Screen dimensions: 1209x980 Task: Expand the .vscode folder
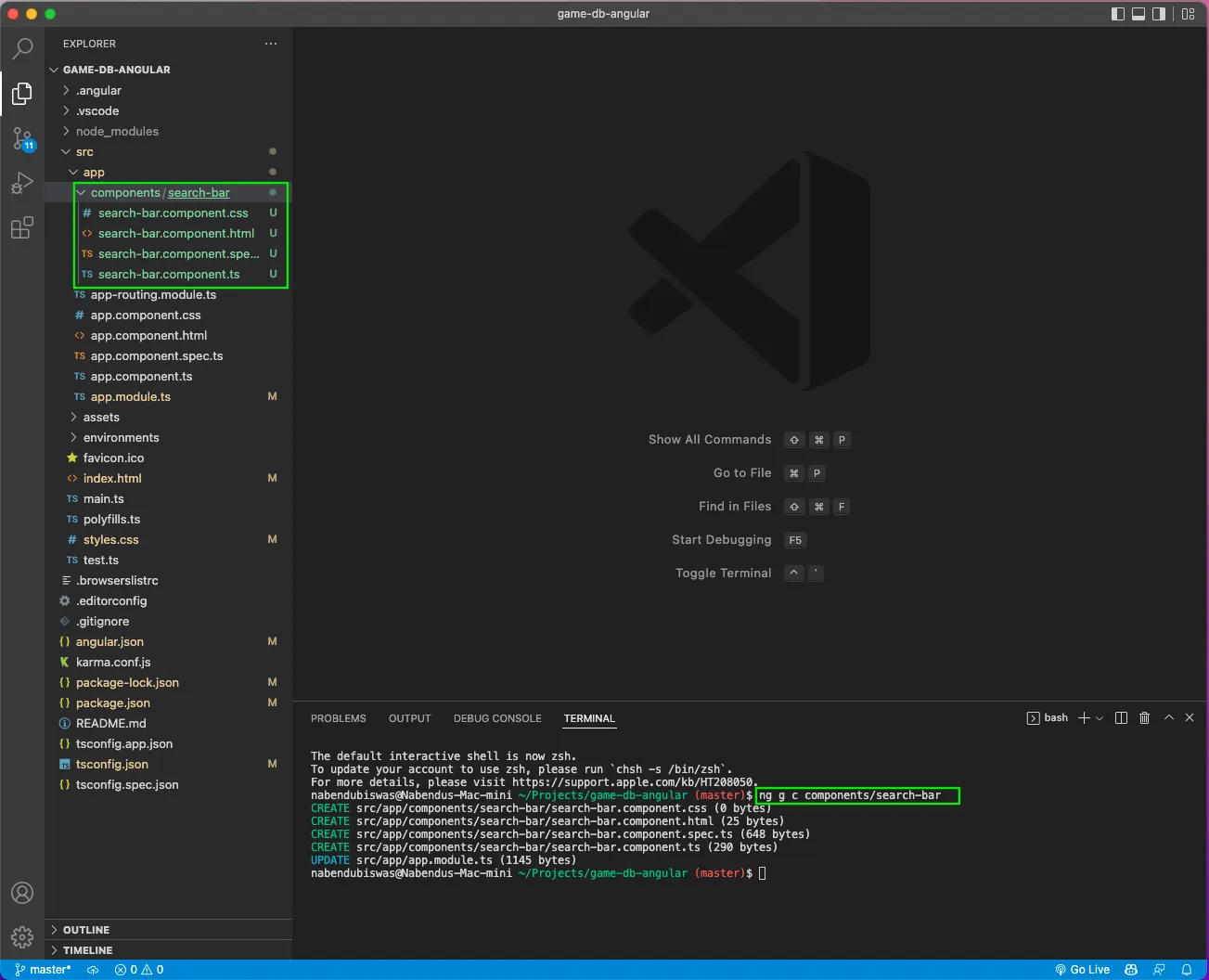pyautogui.click(x=168, y=110)
